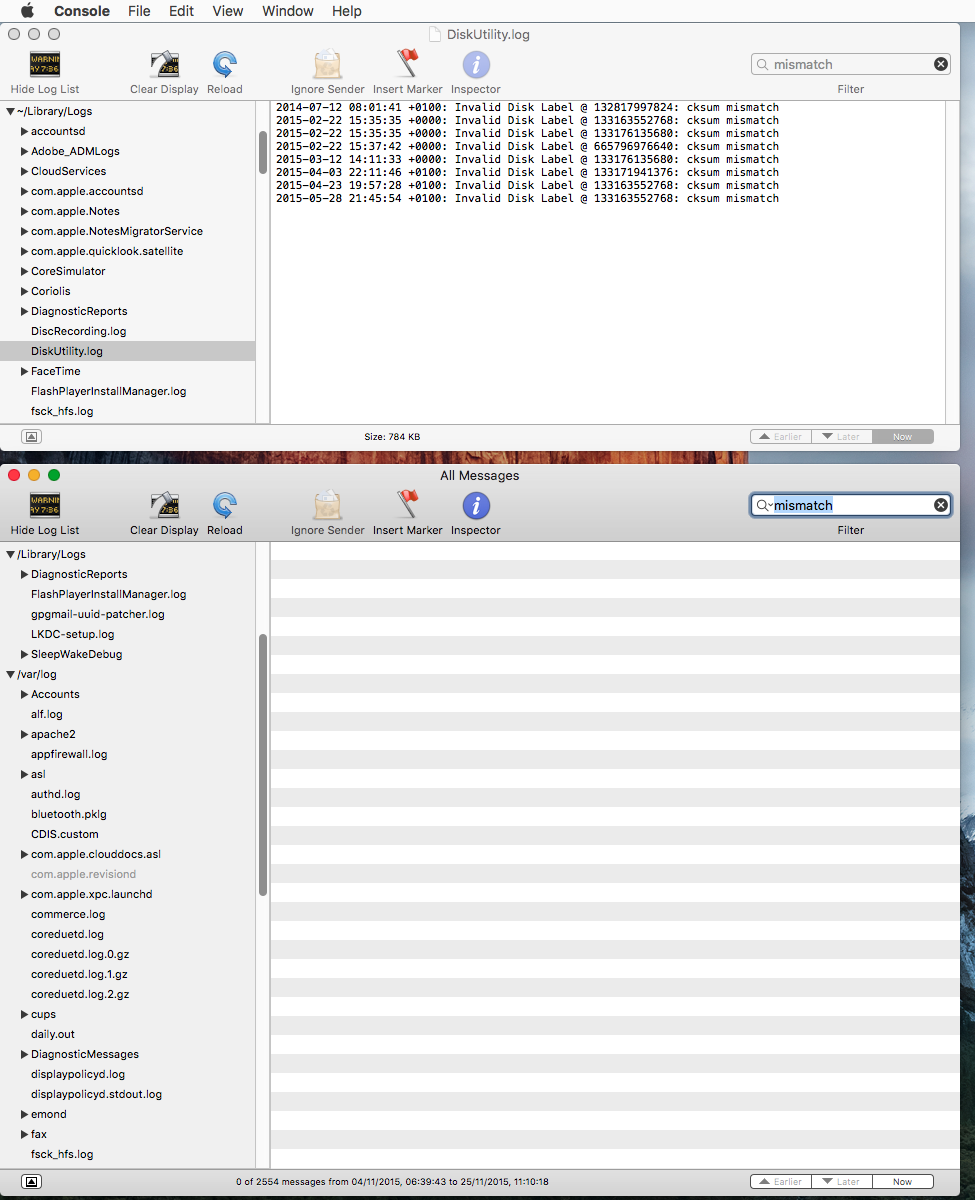The width and height of the screenshot is (975, 1200).
Task: Select alf.log in /var/log
Action: tap(47, 714)
